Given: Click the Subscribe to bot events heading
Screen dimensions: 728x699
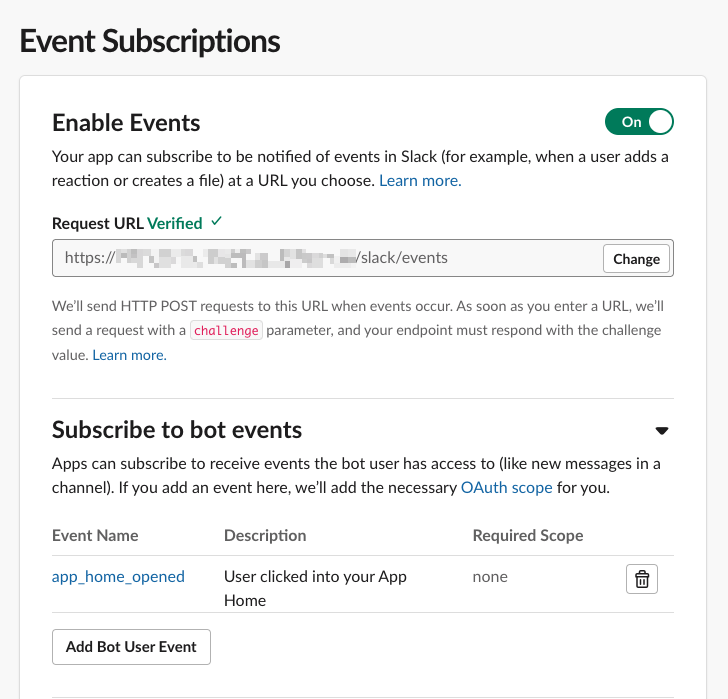Looking at the screenshot, I should [x=177, y=430].
